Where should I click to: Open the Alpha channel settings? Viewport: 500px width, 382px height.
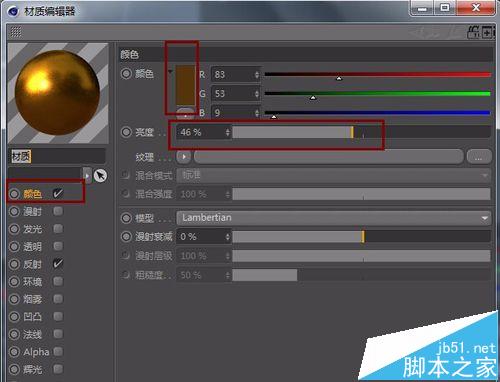click(x=36, y=352)
